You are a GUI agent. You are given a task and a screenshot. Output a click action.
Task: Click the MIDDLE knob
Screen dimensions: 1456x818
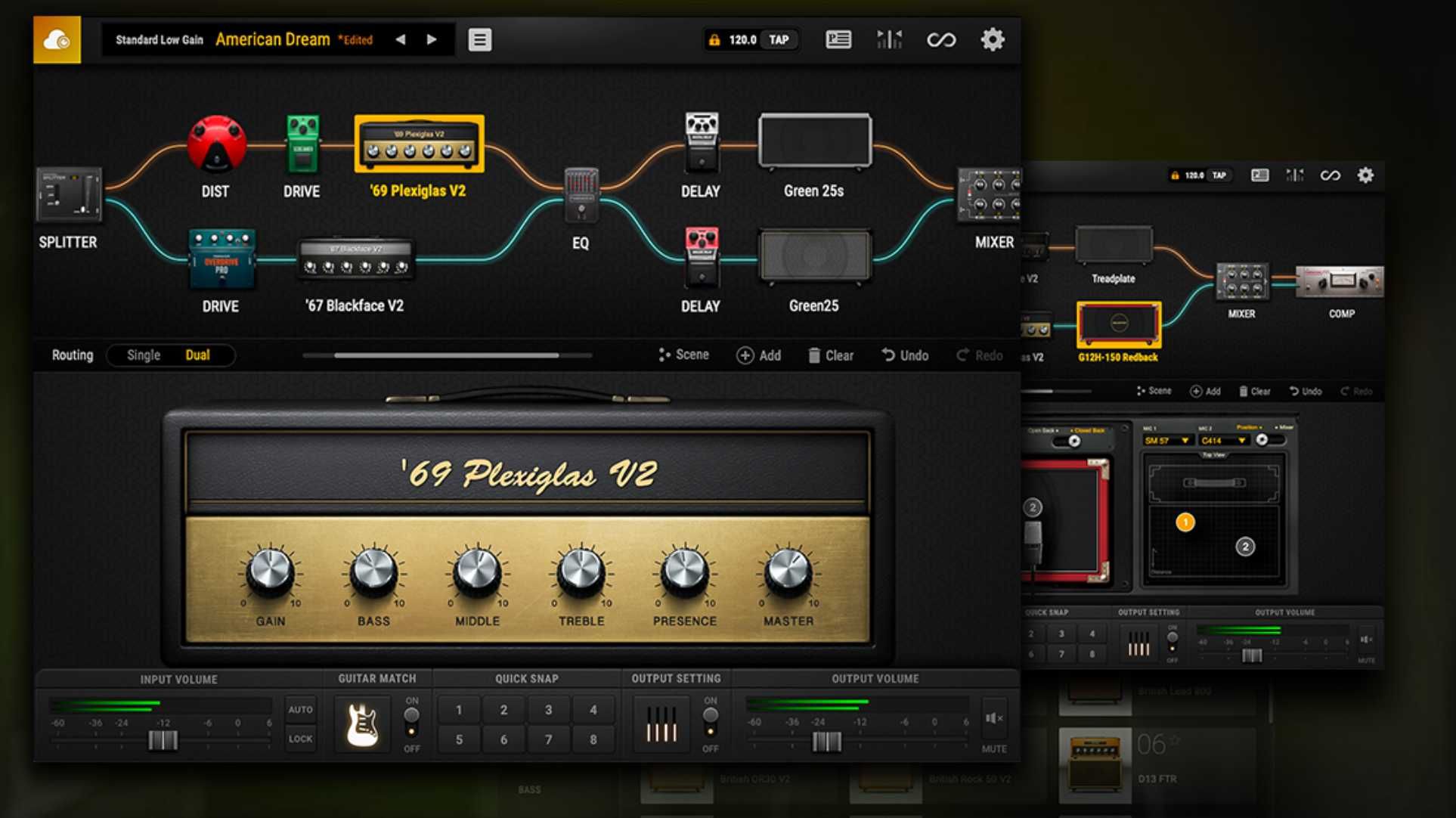(477, 572)
